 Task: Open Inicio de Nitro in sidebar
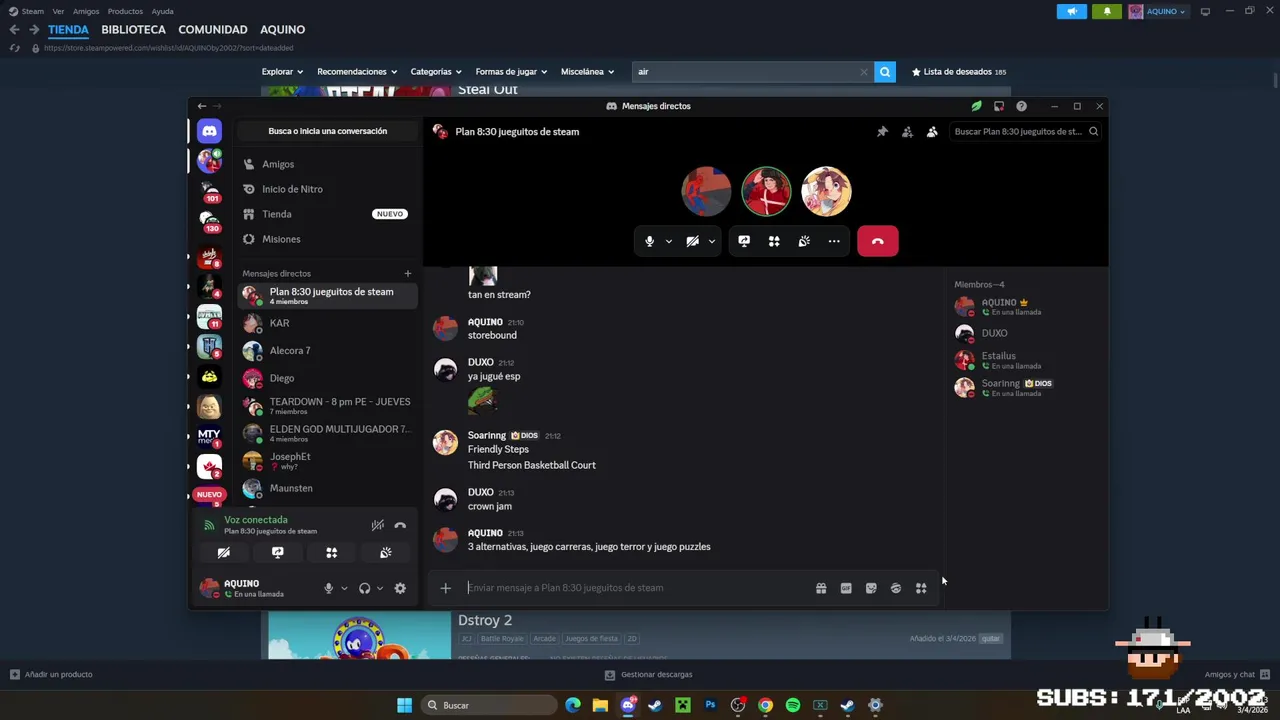pos(327,189)
